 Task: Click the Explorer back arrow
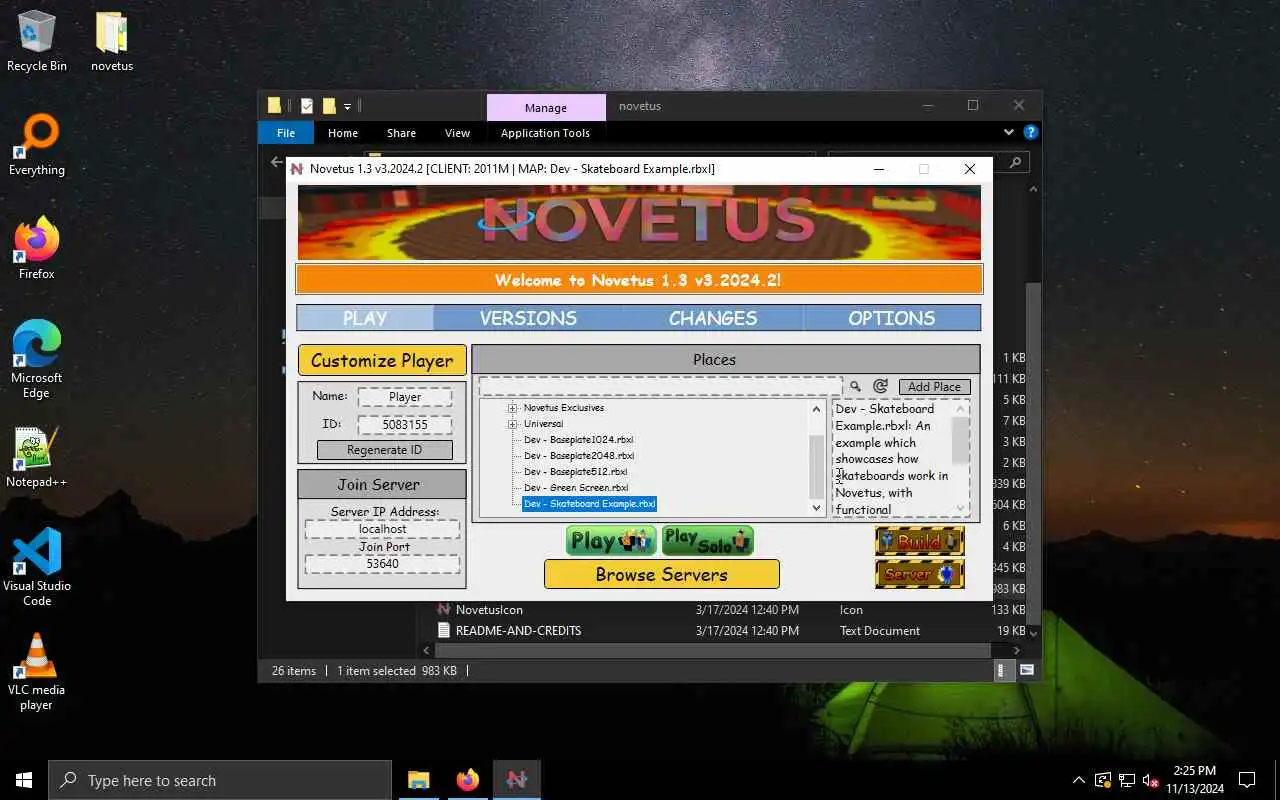(x=277, y=161)
